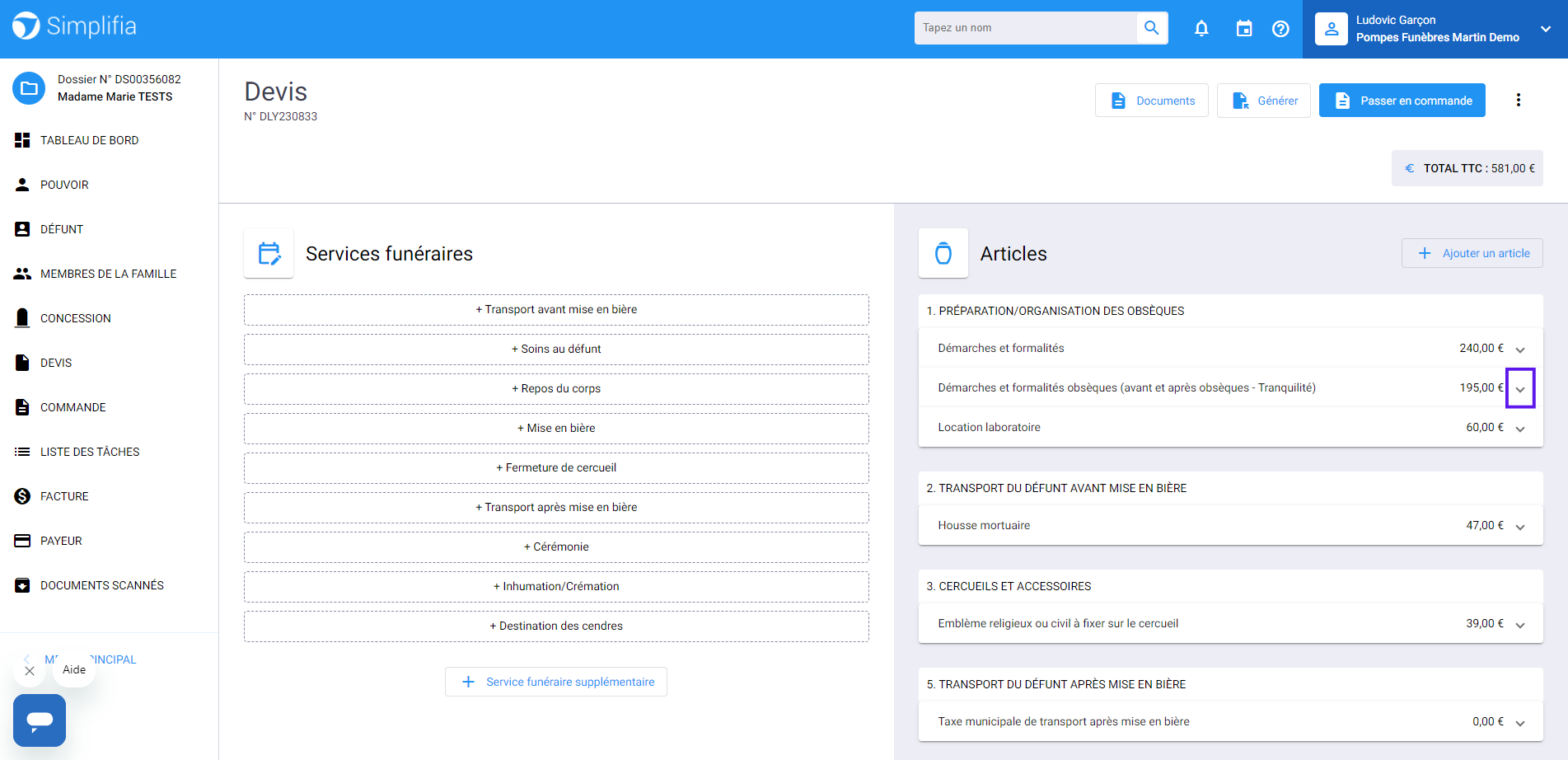
Task: Add Repos du corps service
Action: pos(556,389)
